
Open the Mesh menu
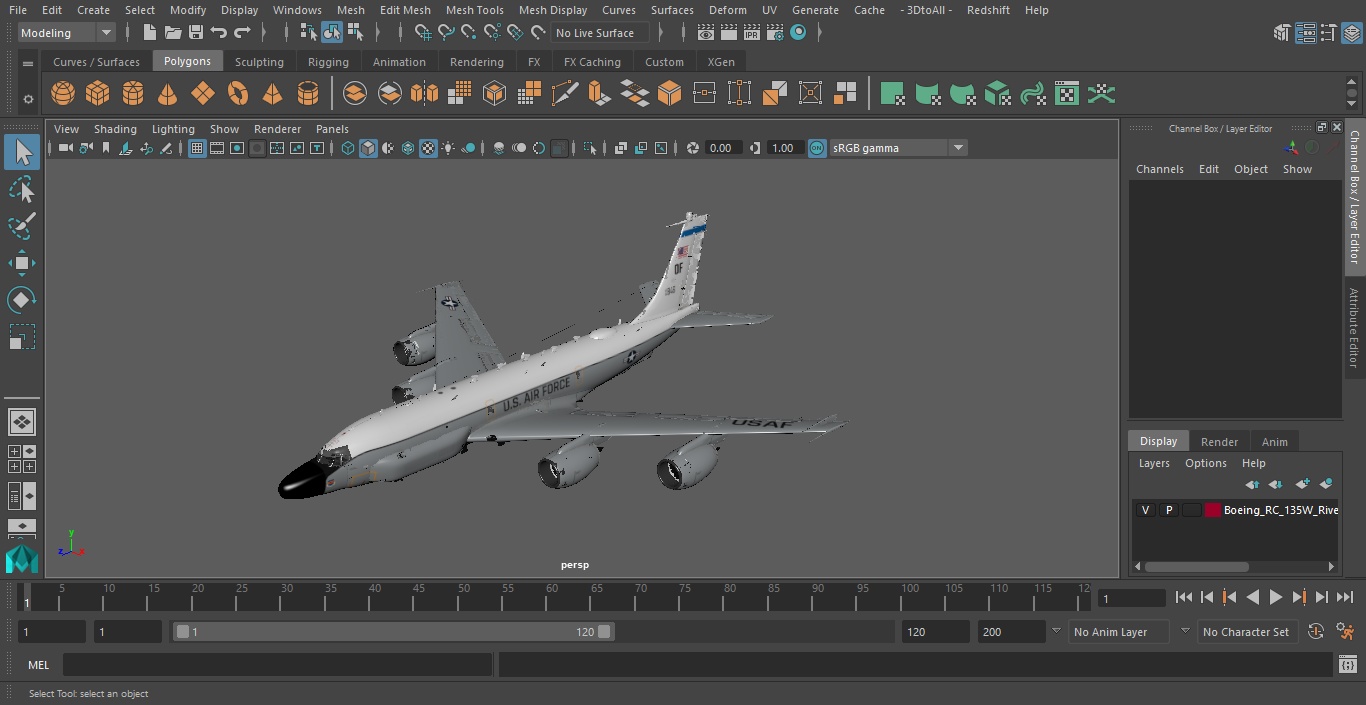click(350, 10)
